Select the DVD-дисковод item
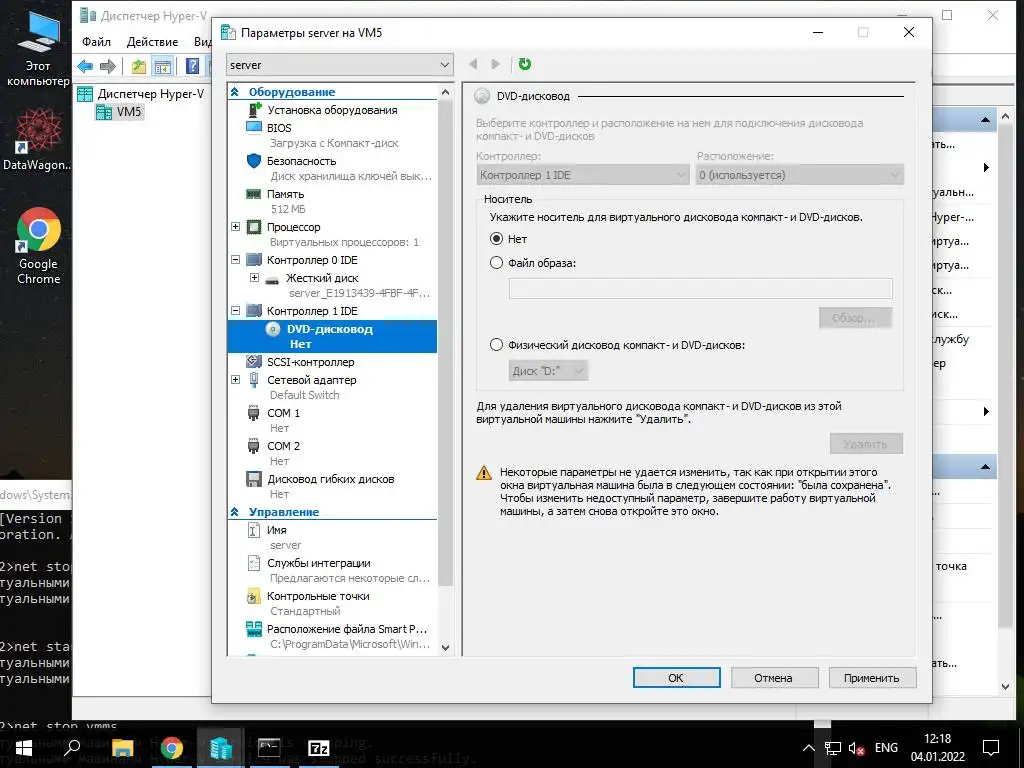 pos(332,336)
